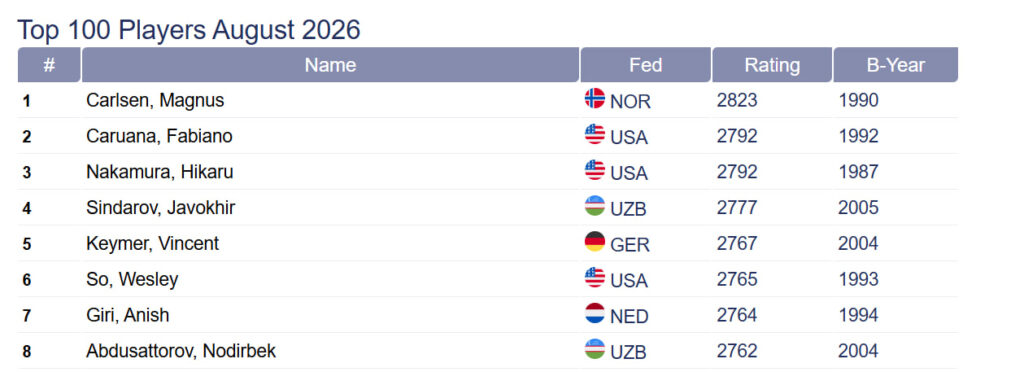Click Uzbekistan flag in Sindarov row
The width and height of the screenshot is (1024, 372).
click(x=594, y=206)
